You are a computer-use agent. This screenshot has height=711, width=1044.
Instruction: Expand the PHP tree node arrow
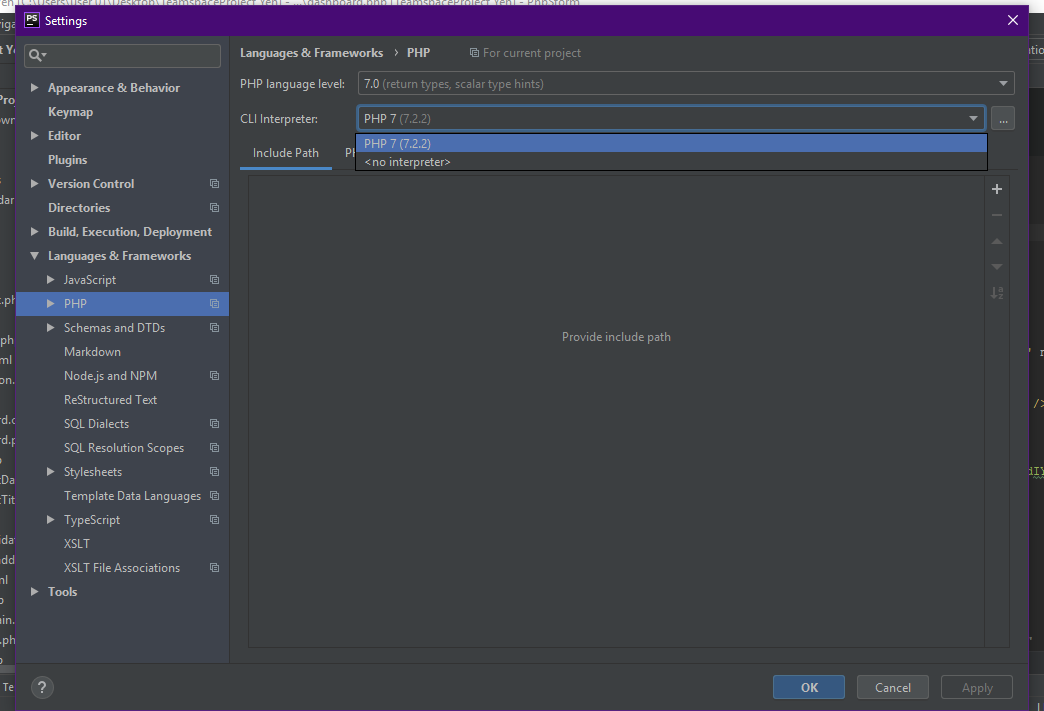pyautogui.click(x=51, y=304)
